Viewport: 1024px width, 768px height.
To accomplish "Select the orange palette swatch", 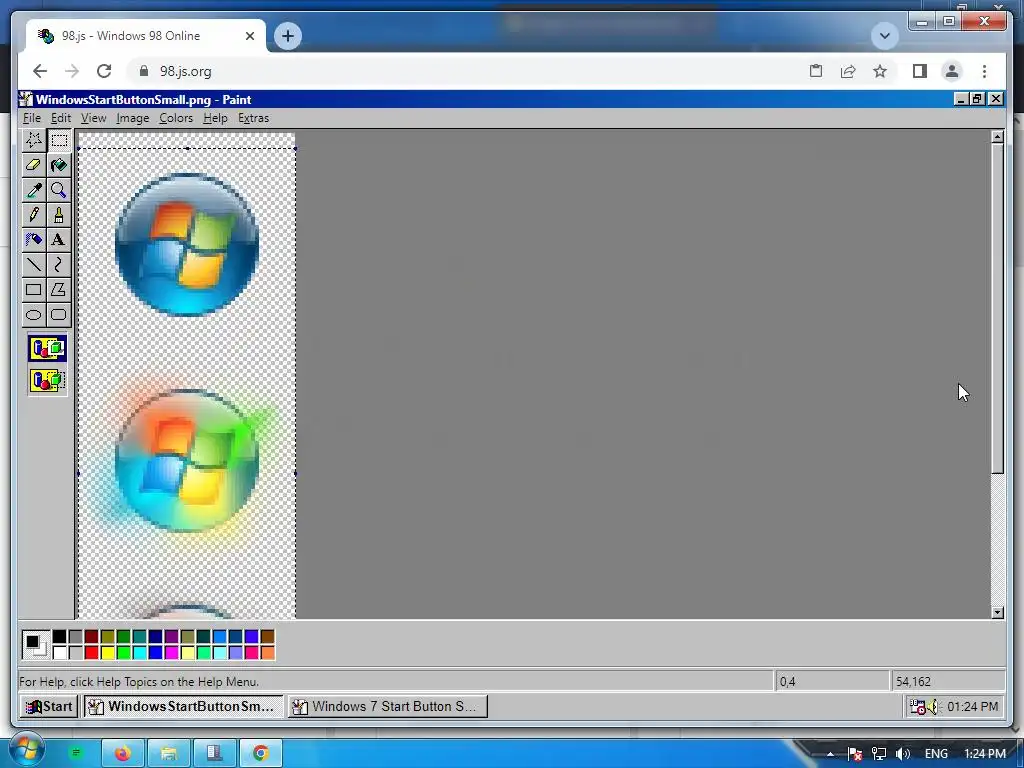I will 267,652.
